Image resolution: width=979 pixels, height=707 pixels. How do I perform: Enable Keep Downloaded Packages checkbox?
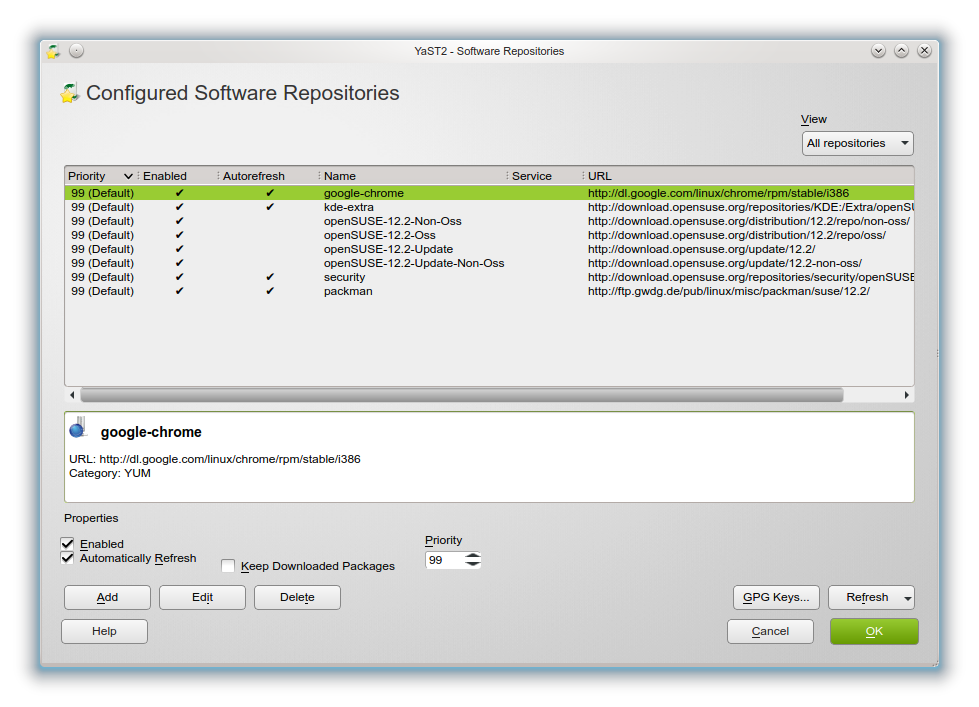coord(228,566)
